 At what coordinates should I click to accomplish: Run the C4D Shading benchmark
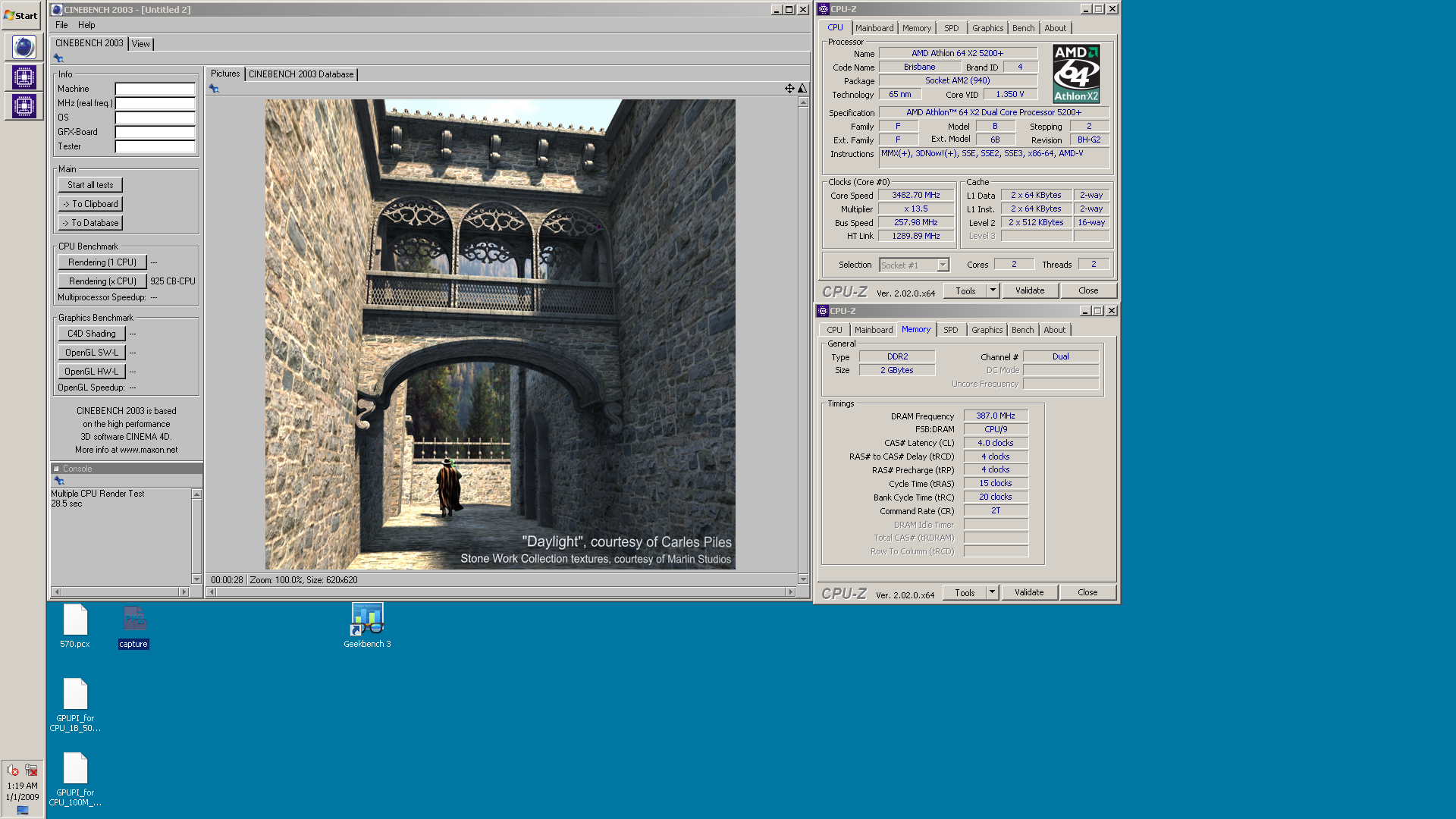[92, 334]
